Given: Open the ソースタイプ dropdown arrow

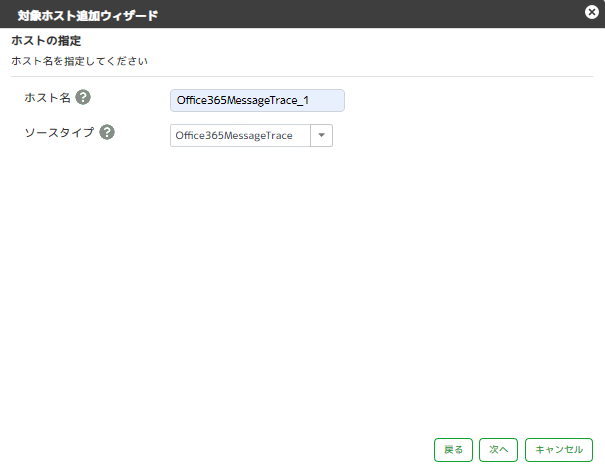Looking at the screenshot, I should coord(321,135).
